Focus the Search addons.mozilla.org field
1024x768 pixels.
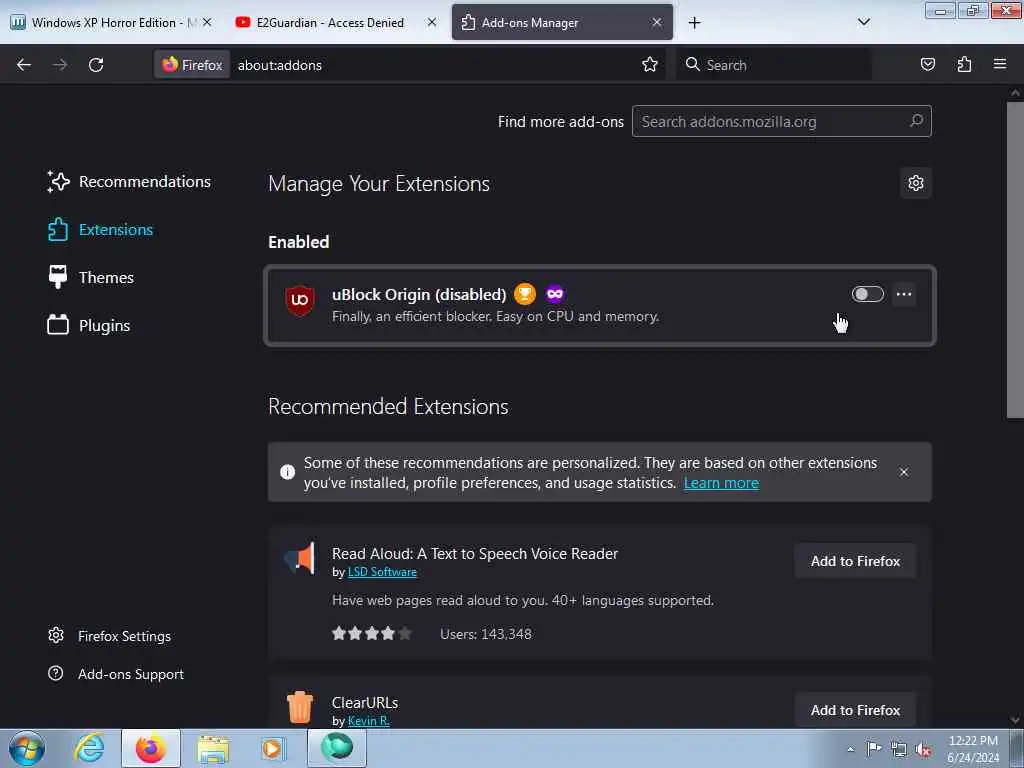(x=782, y=121)
